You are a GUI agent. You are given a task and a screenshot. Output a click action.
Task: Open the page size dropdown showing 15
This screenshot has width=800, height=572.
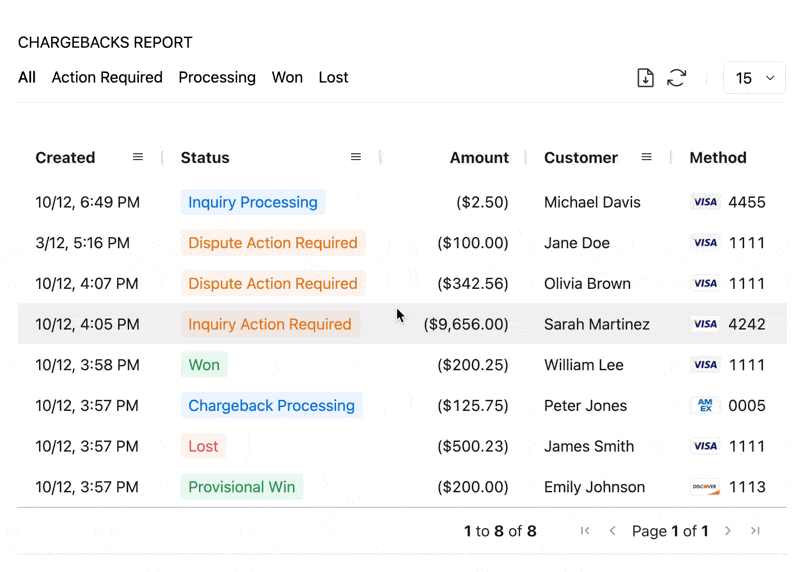(754, 78)
